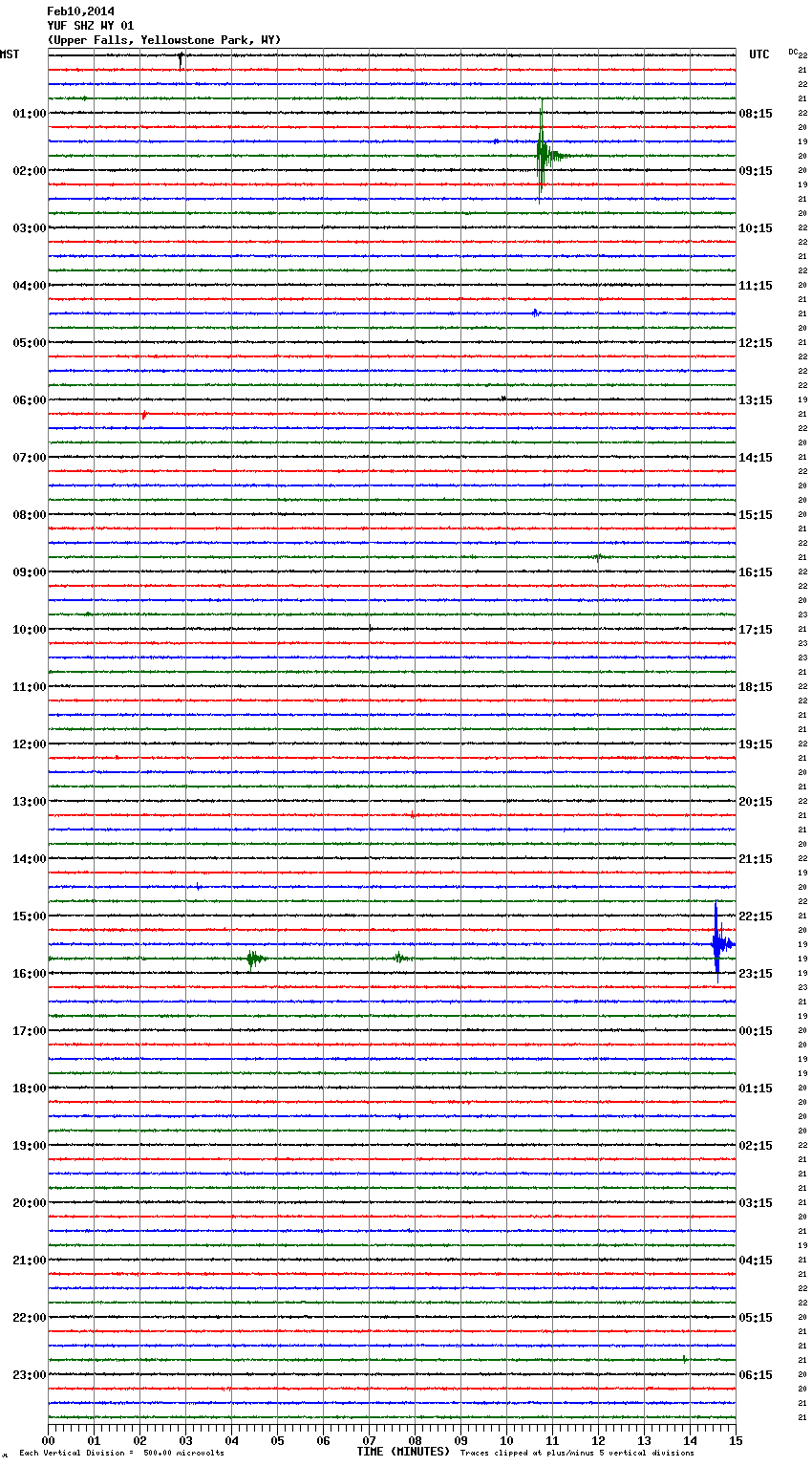Viewport: 812px width, 1466px height.
Task: Click the minute 14 x-axis tick label
Action: click(x=691, y=1441)
